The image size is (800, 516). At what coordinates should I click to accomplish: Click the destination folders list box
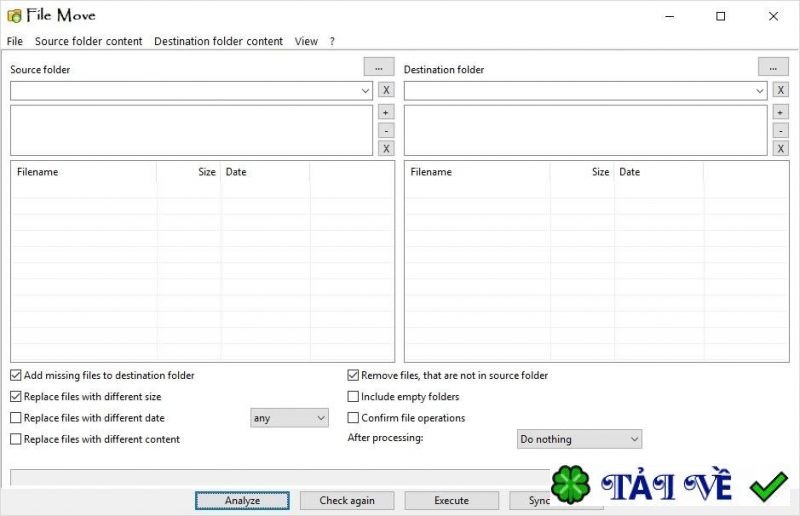(586, 130)
